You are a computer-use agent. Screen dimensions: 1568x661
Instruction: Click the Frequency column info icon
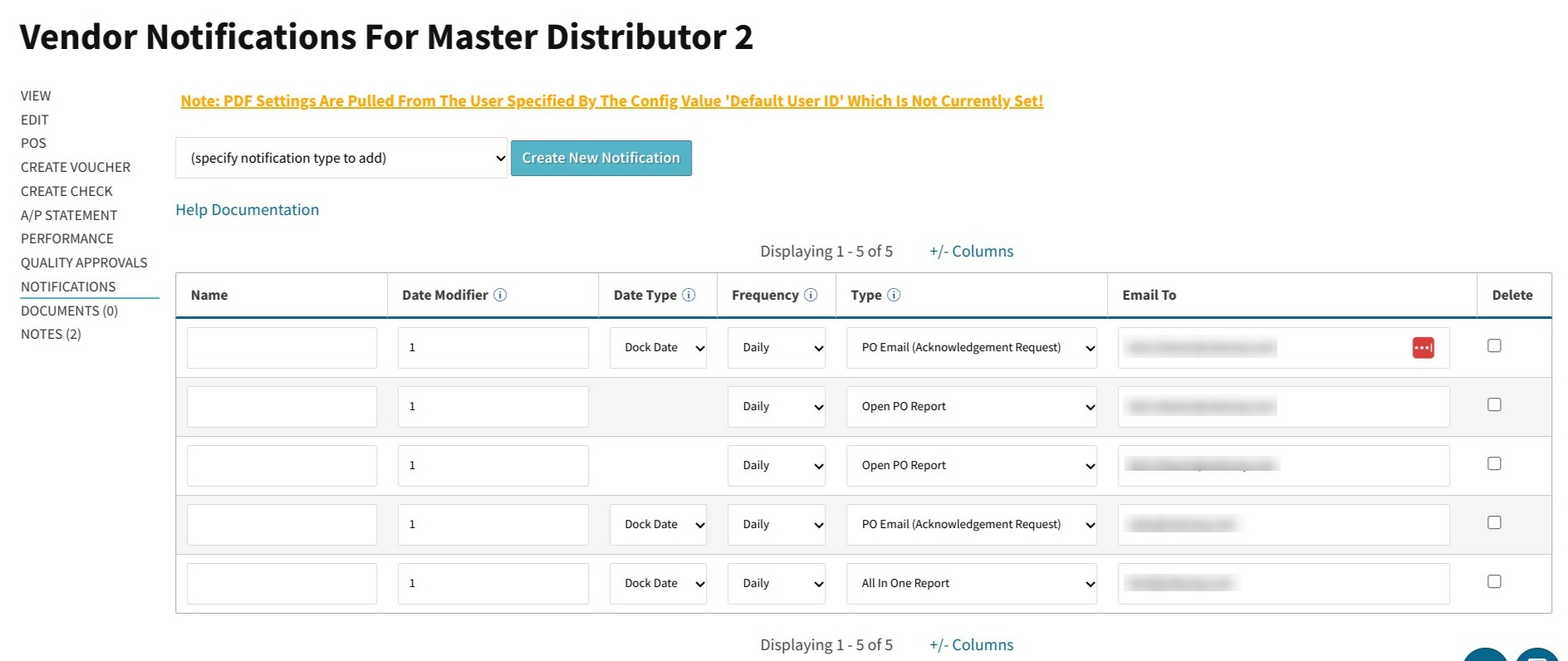811,295
